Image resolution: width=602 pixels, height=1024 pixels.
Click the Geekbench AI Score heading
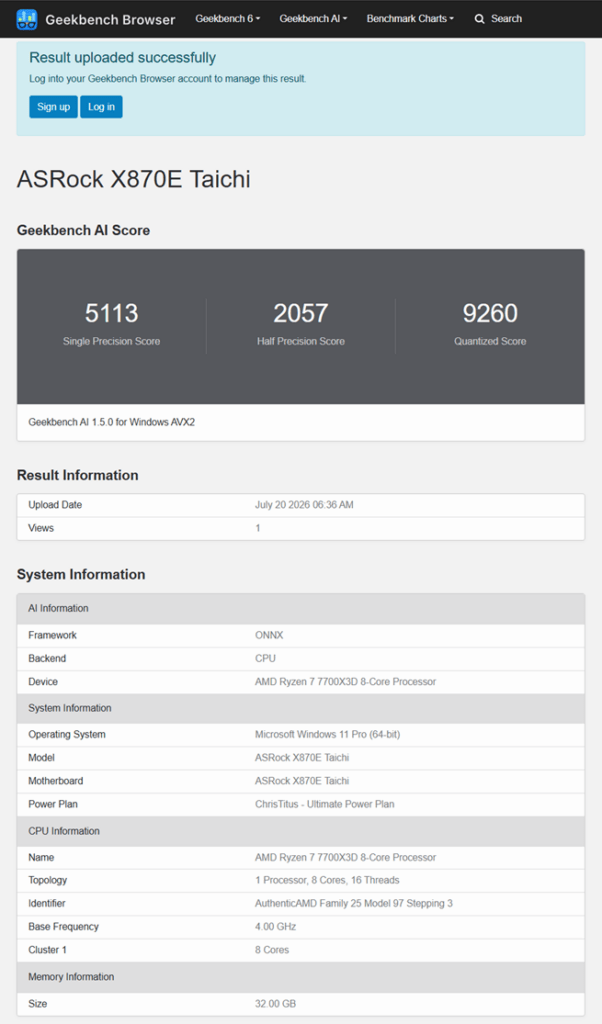(83, 230)
